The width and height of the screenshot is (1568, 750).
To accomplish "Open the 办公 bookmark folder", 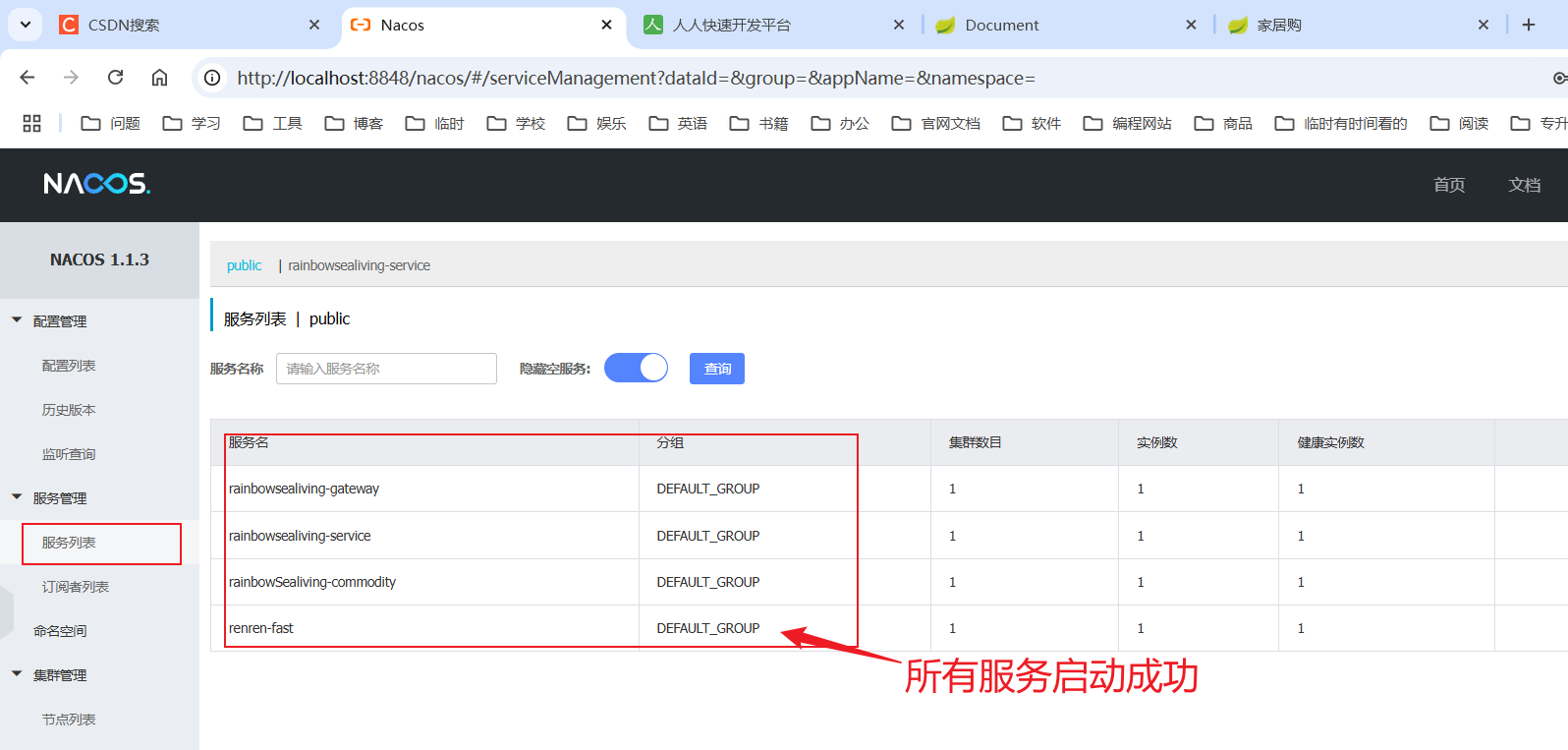I will click(x=840, y=123).
